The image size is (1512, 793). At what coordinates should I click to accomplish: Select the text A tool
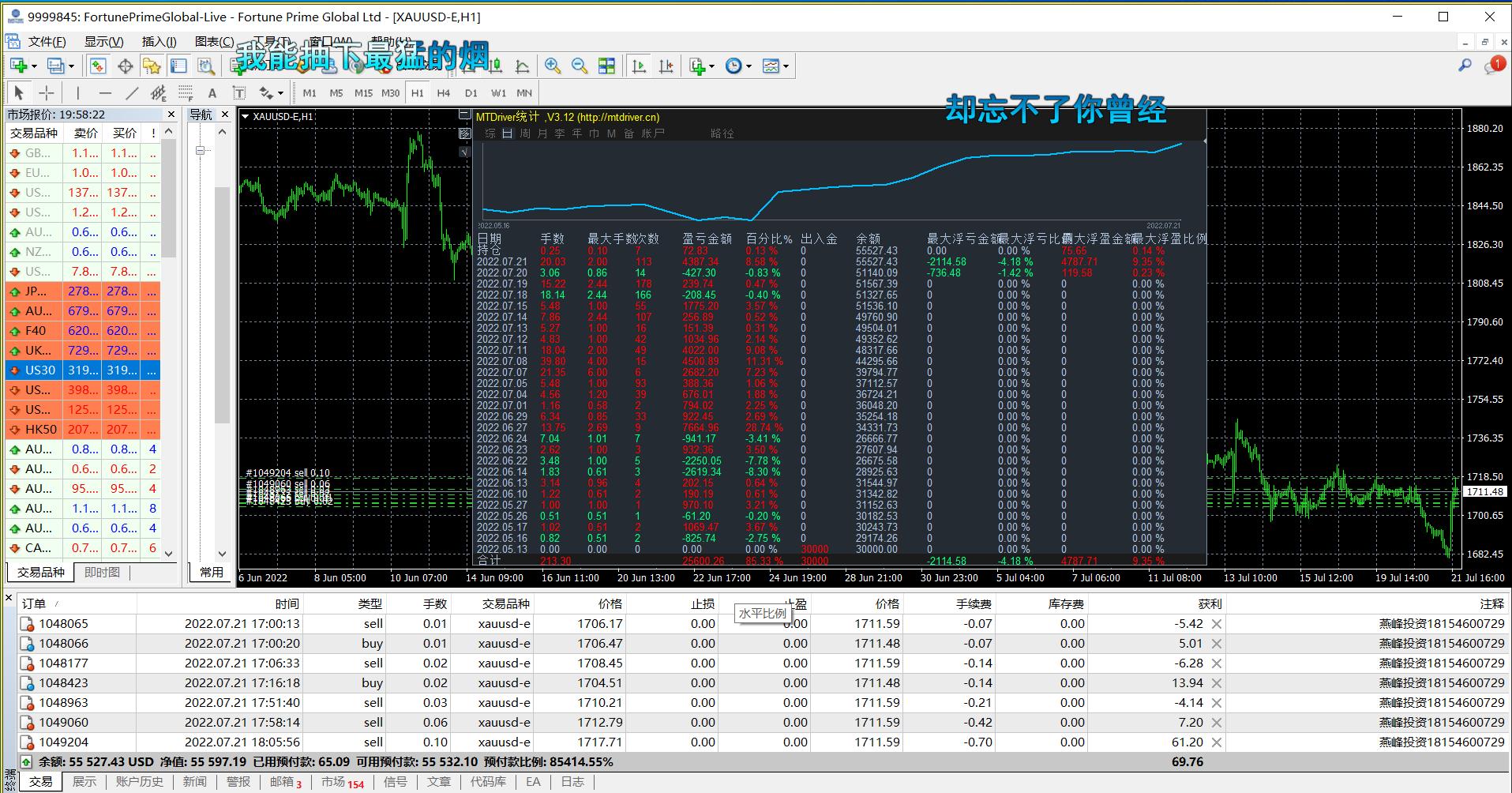(x=212, y=92)
